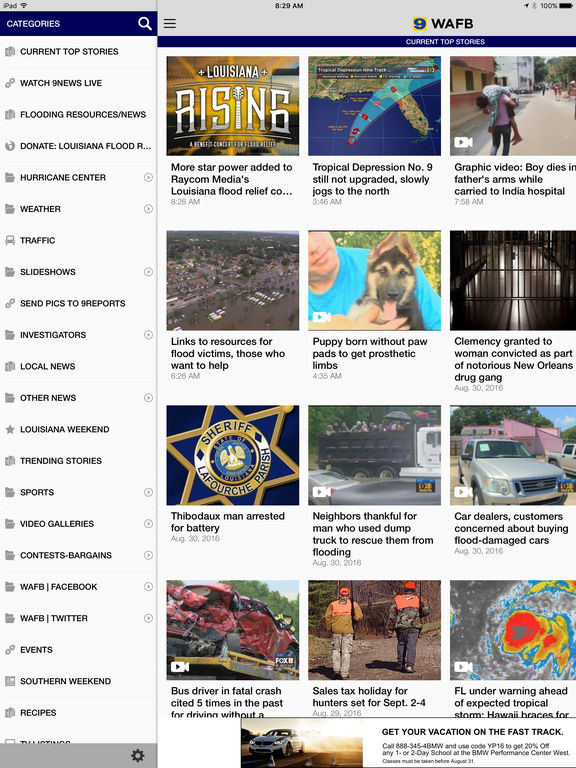Tap the 8:29 AM status bar clock
The height and width of the screenshot is (768, 576).
289,6
